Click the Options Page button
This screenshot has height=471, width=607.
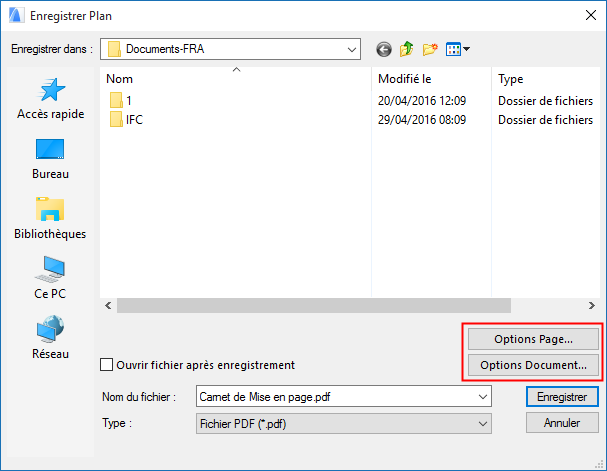pos(533,339)
